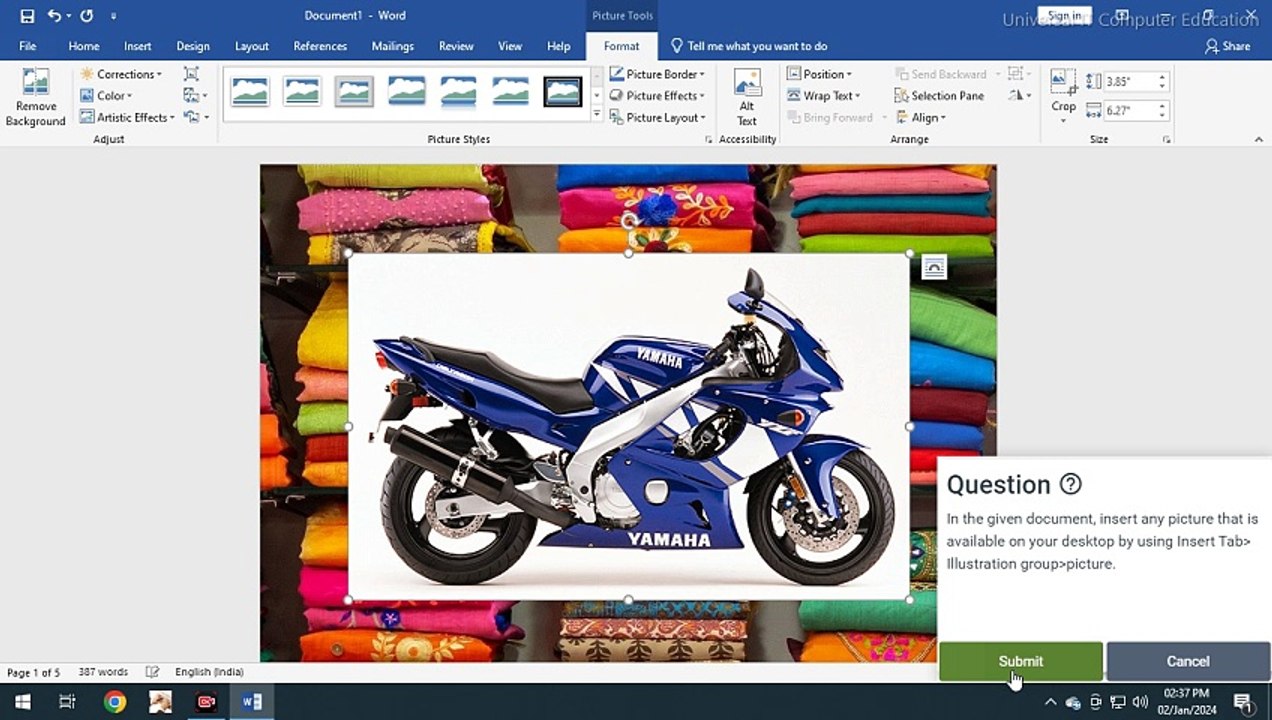Apply the sixth picture style thumbnail
This screenshot has width=1272, height=720.
click(x=510, y=92)
